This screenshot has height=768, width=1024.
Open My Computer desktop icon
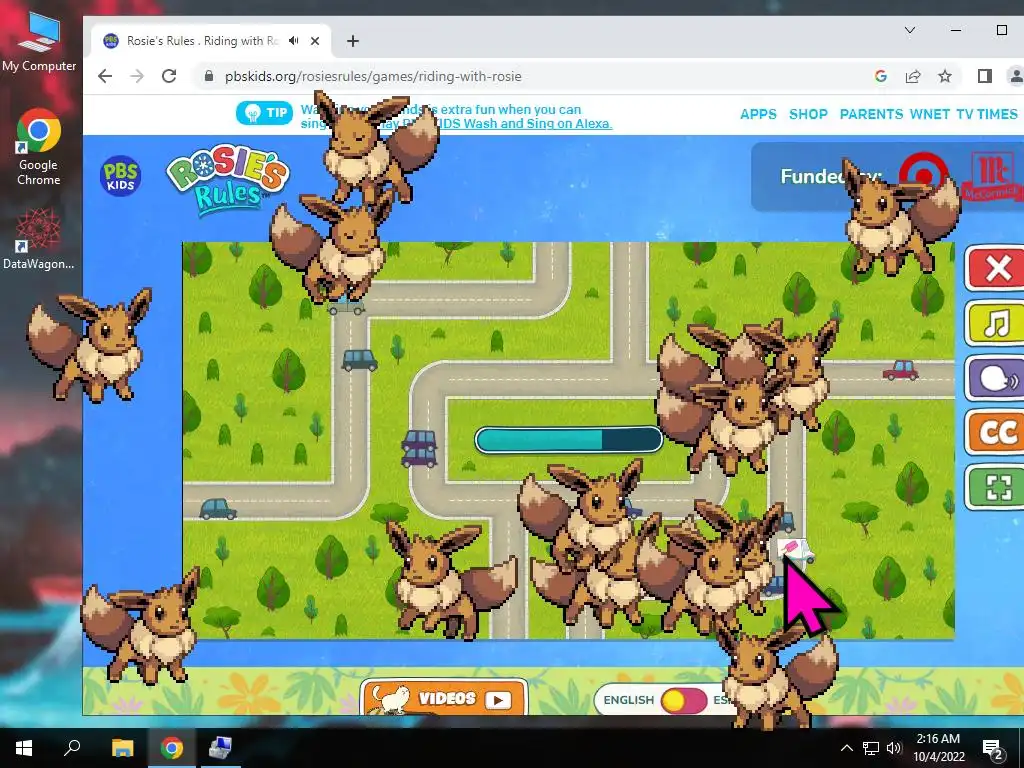click(39, 43)
